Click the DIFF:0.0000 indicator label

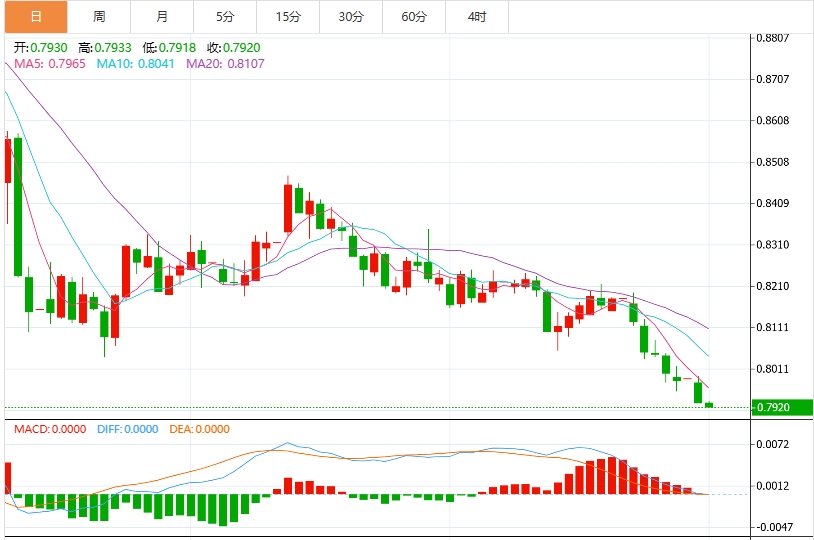click(x=128, y=429)
